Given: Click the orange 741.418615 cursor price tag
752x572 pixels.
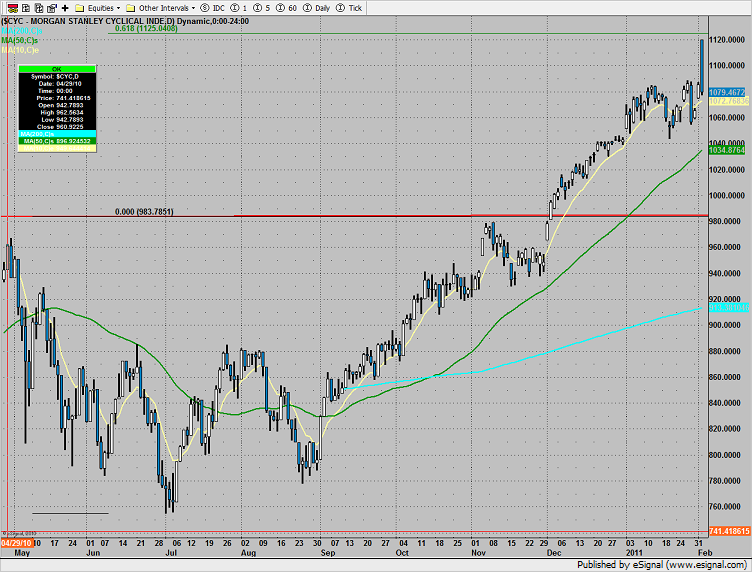Looking at the screenshot, I should (729, 531).
